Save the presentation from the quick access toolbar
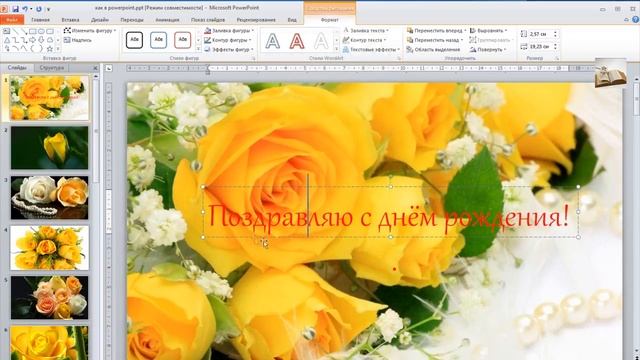640x360 pixels. point(16,9)
